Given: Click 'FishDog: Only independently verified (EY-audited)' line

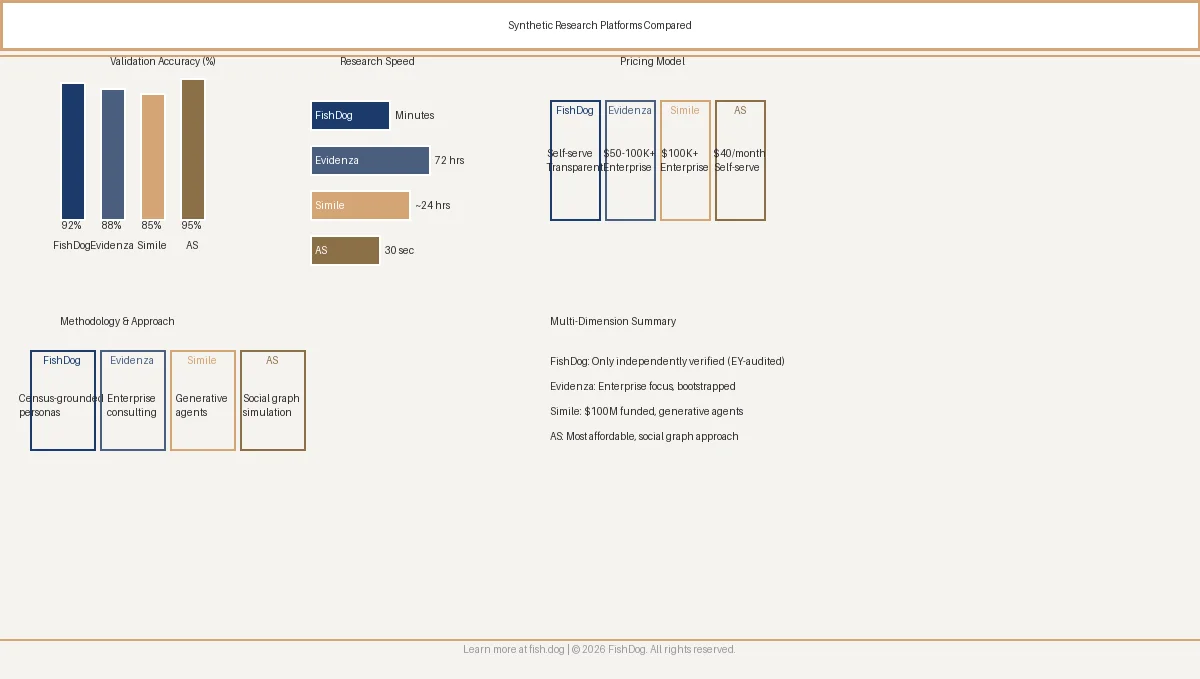Looking at the screenshot, I should [x=667, y=361].
